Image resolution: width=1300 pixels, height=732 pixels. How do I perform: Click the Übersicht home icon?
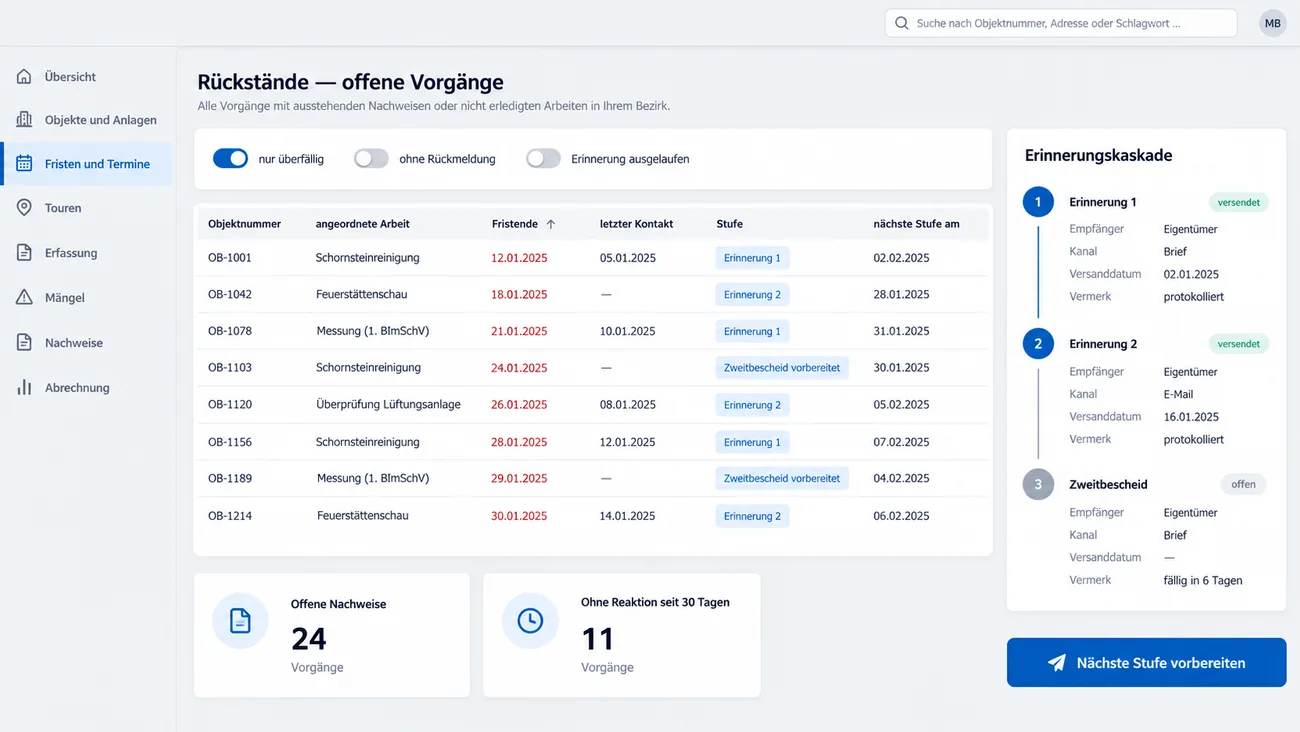click(24, 76)
